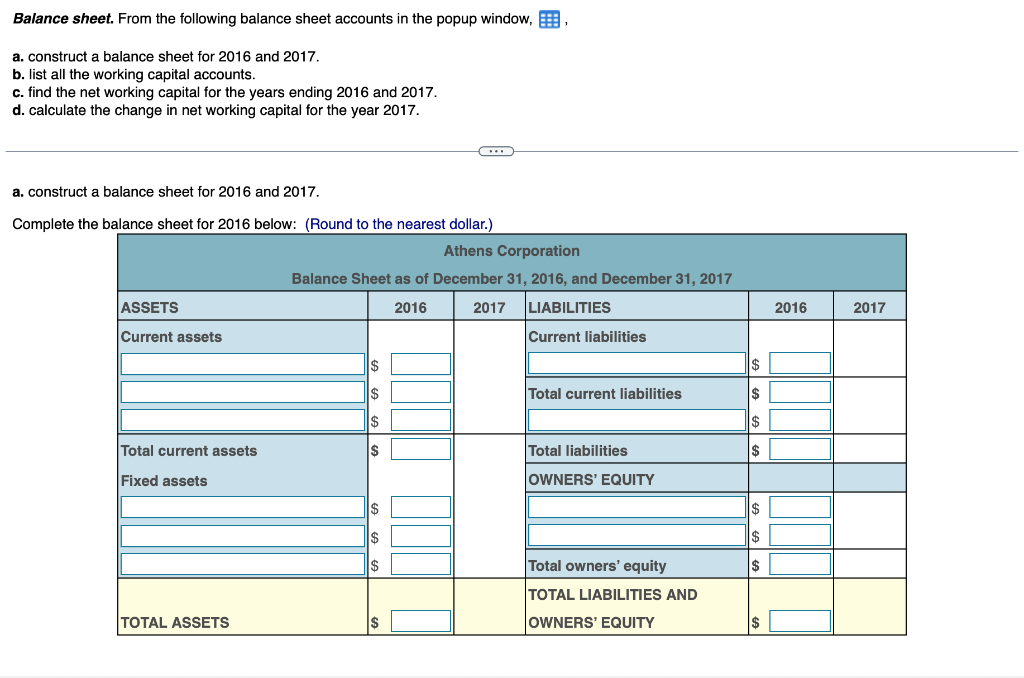Viewport: 1024px width, 678px height.
Task: Click the TOTAL ASSETS amount field
Action: pos(422,620)
